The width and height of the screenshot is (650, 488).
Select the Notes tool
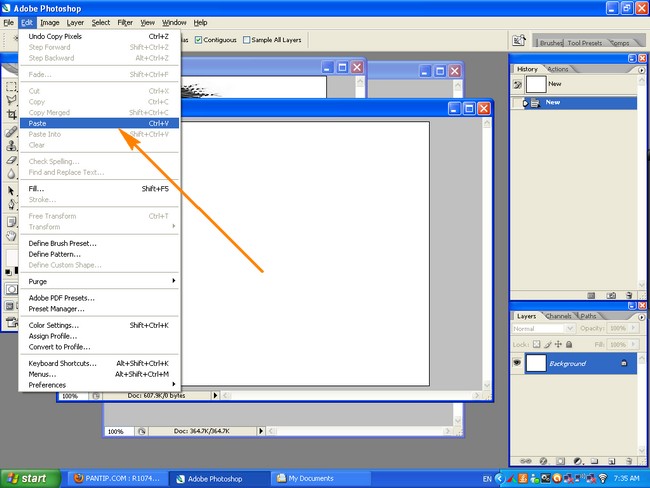click(11, 222)
